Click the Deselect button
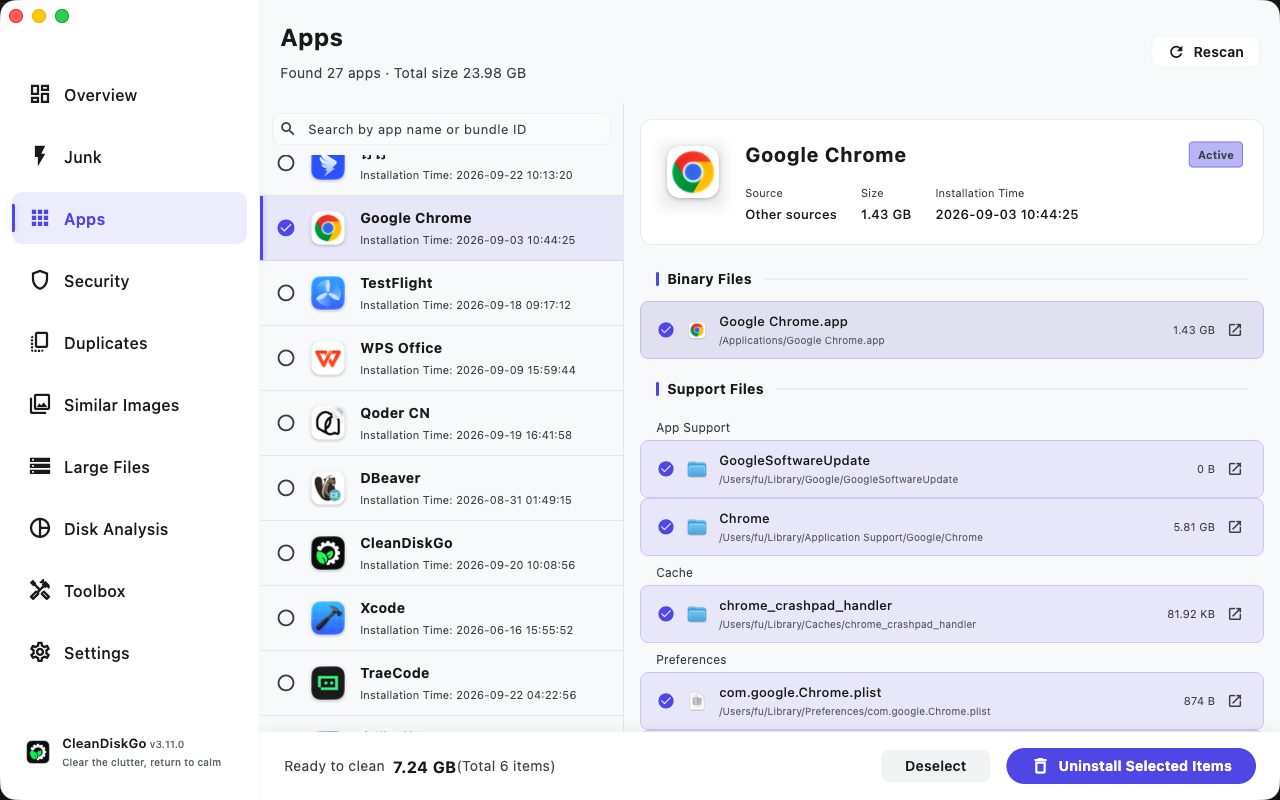Screen dimensions: 1280x800 tap(935, 766)
